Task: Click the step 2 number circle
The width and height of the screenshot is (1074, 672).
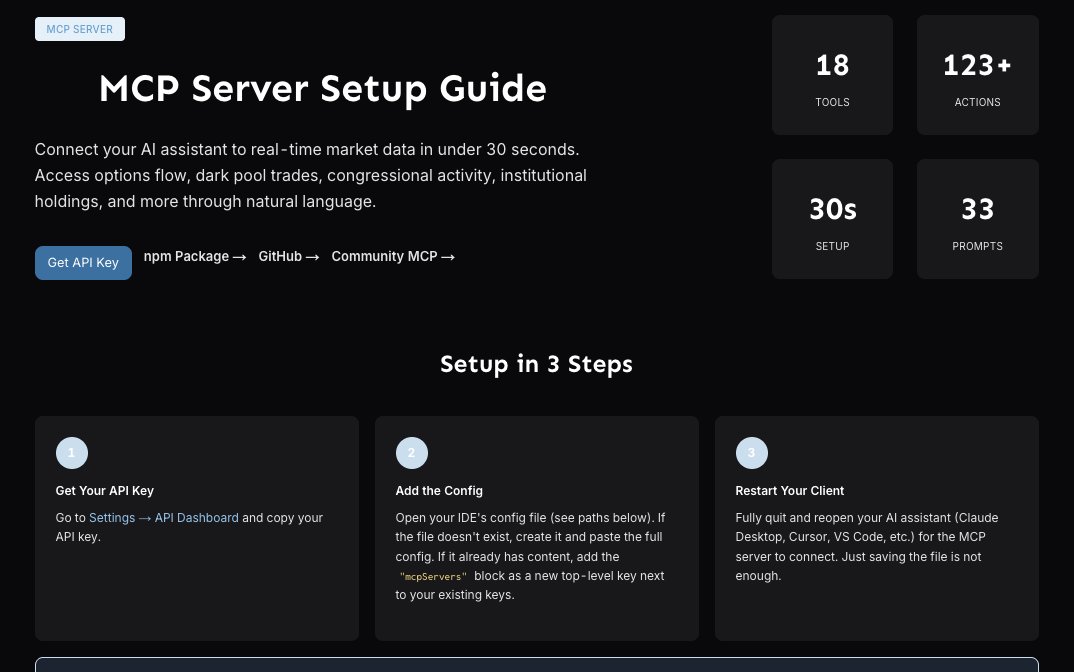Action: tap(412, 453)
